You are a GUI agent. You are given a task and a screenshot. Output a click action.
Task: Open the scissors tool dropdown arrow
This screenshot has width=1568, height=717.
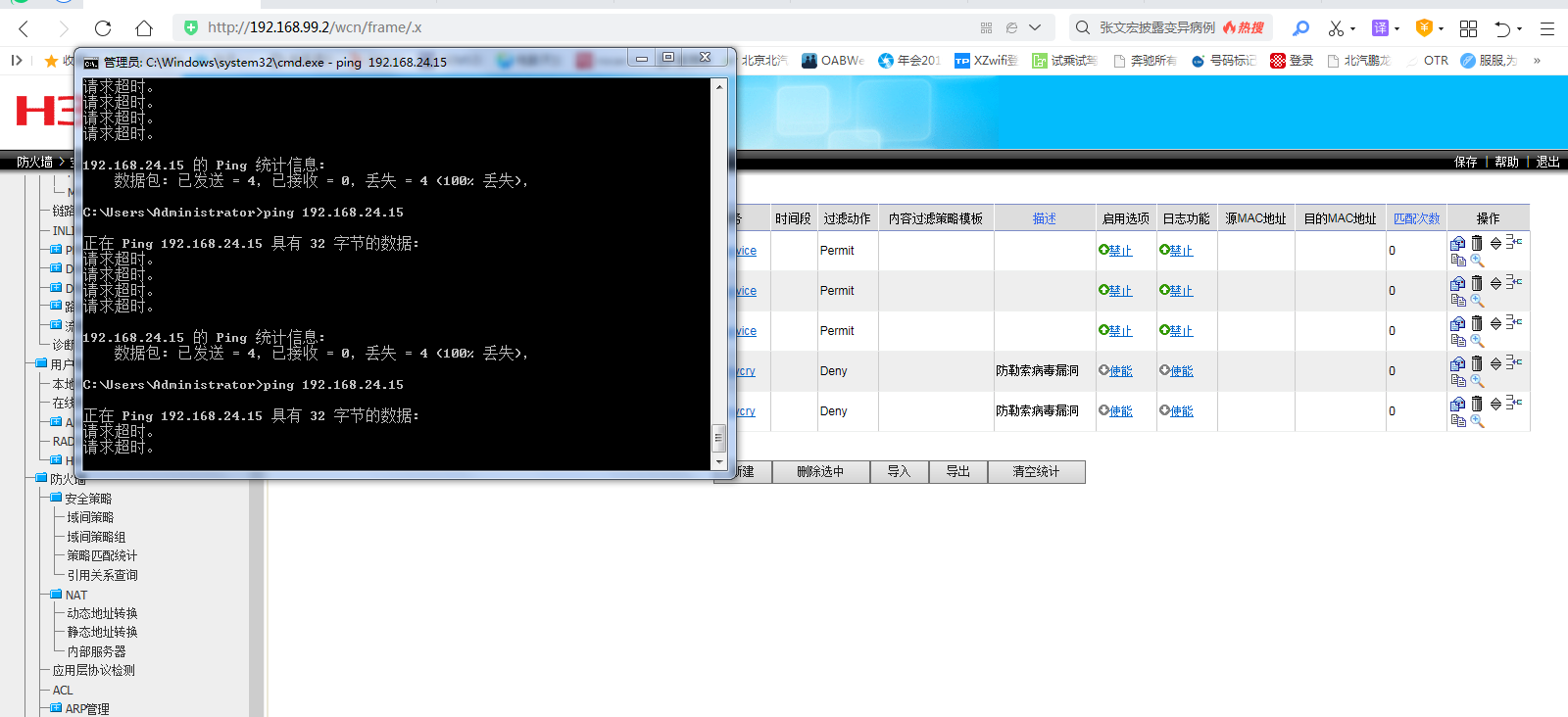coord(1352,29)
